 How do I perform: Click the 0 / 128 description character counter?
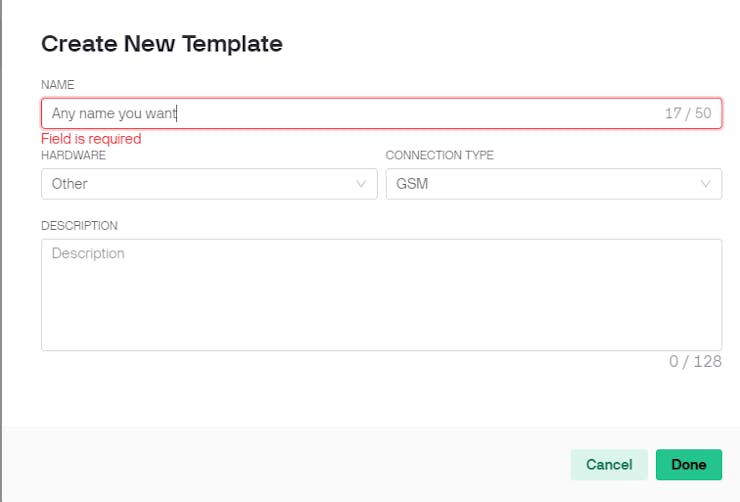695,361
